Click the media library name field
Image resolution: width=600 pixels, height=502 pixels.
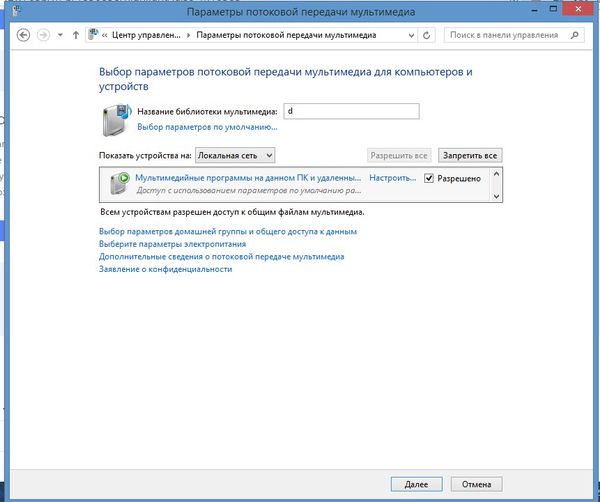pos(350,111)
